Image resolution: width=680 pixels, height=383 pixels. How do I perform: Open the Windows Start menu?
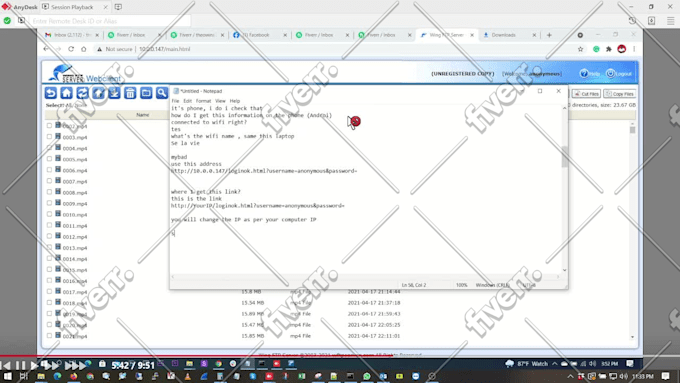coord(7,376)
